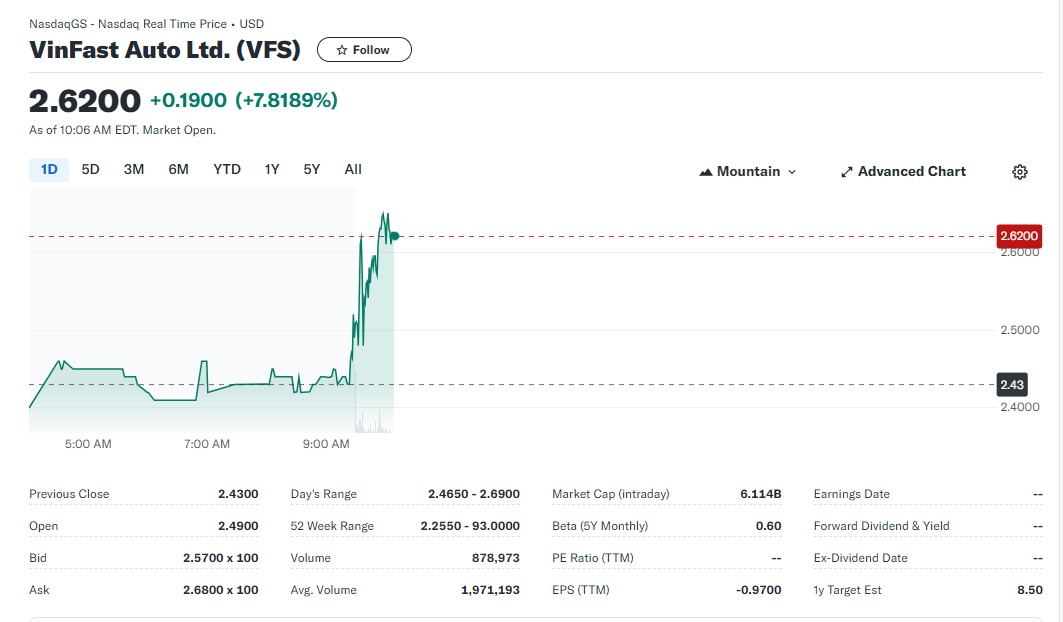The image size is (1063, 622).
Task: Click the expand arrows icon of Advanced Chart
Action: (x=847, y=172)
